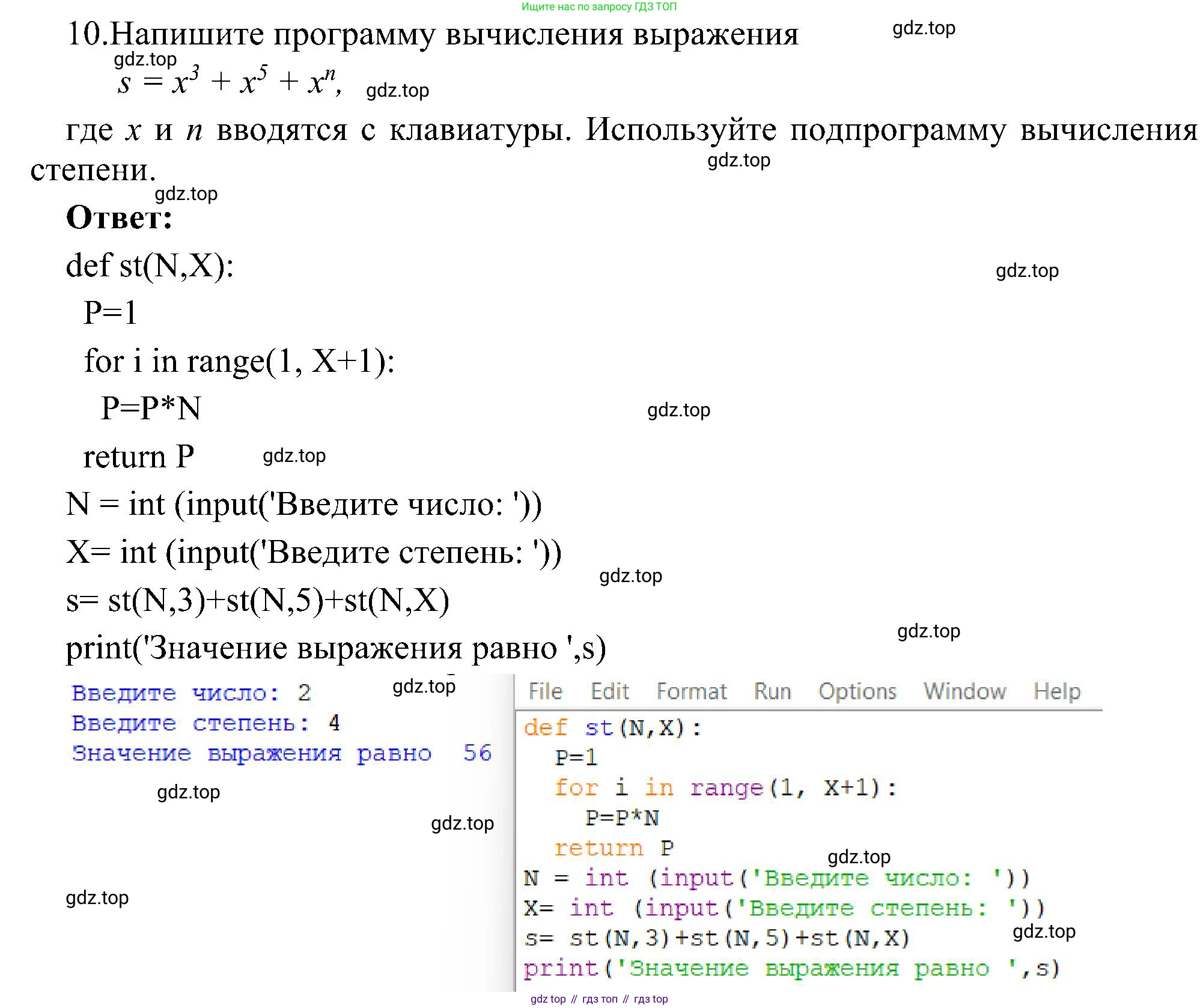Click the 'def st(N,X):' line in editor
The height and width of the screenshot is (1008, 1200).
(612, 729)
